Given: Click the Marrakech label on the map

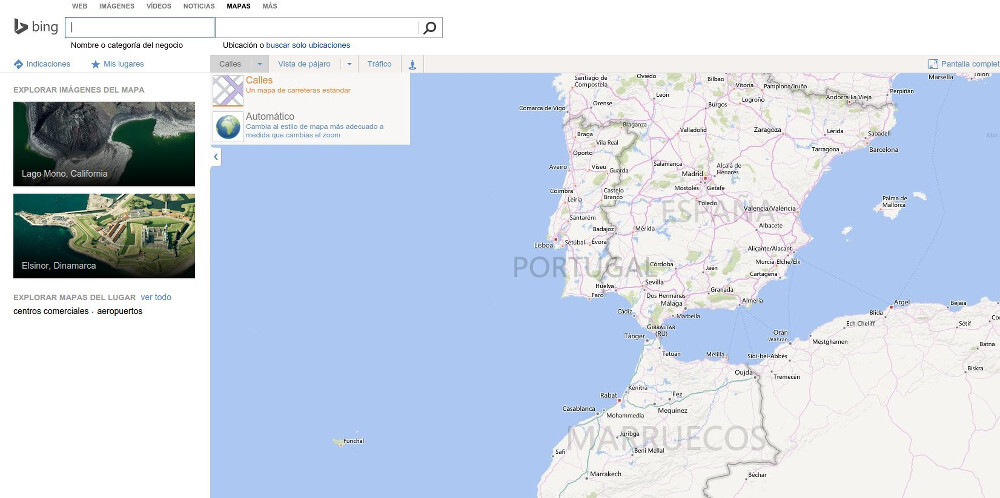Looking at the screenshot, I should (606, 474).
